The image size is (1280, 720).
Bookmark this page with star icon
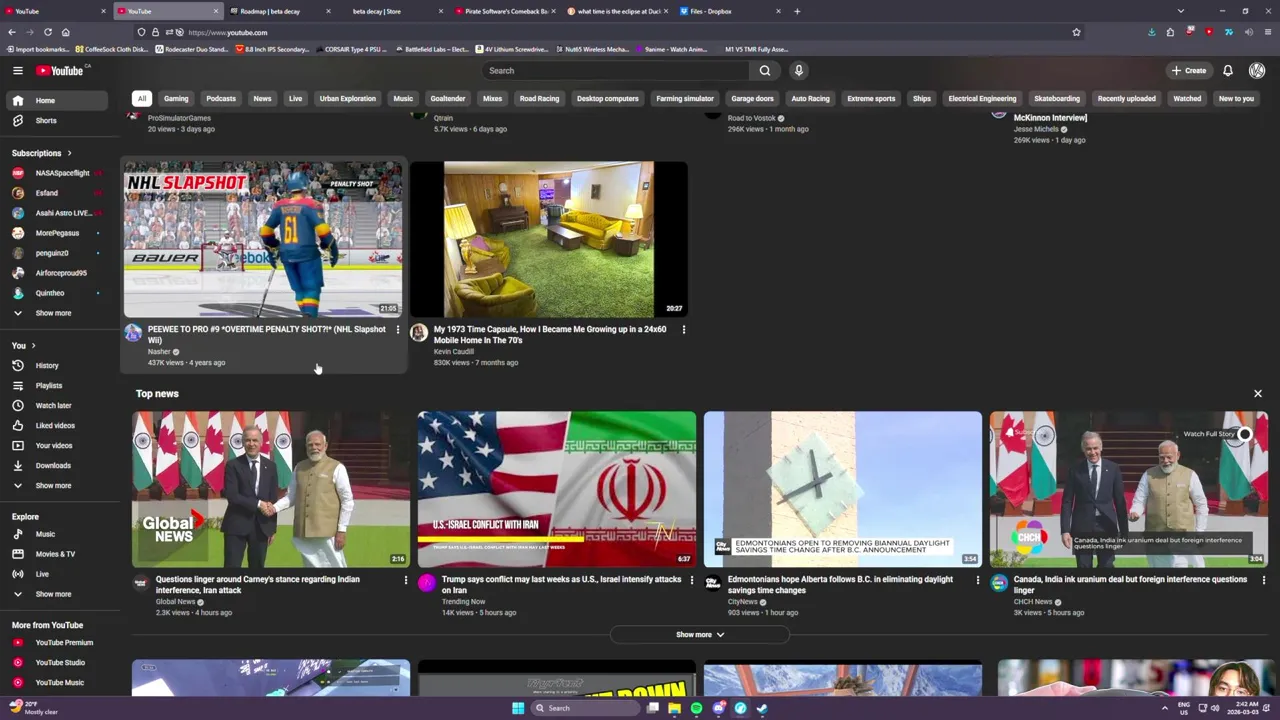coord(1076,32)
